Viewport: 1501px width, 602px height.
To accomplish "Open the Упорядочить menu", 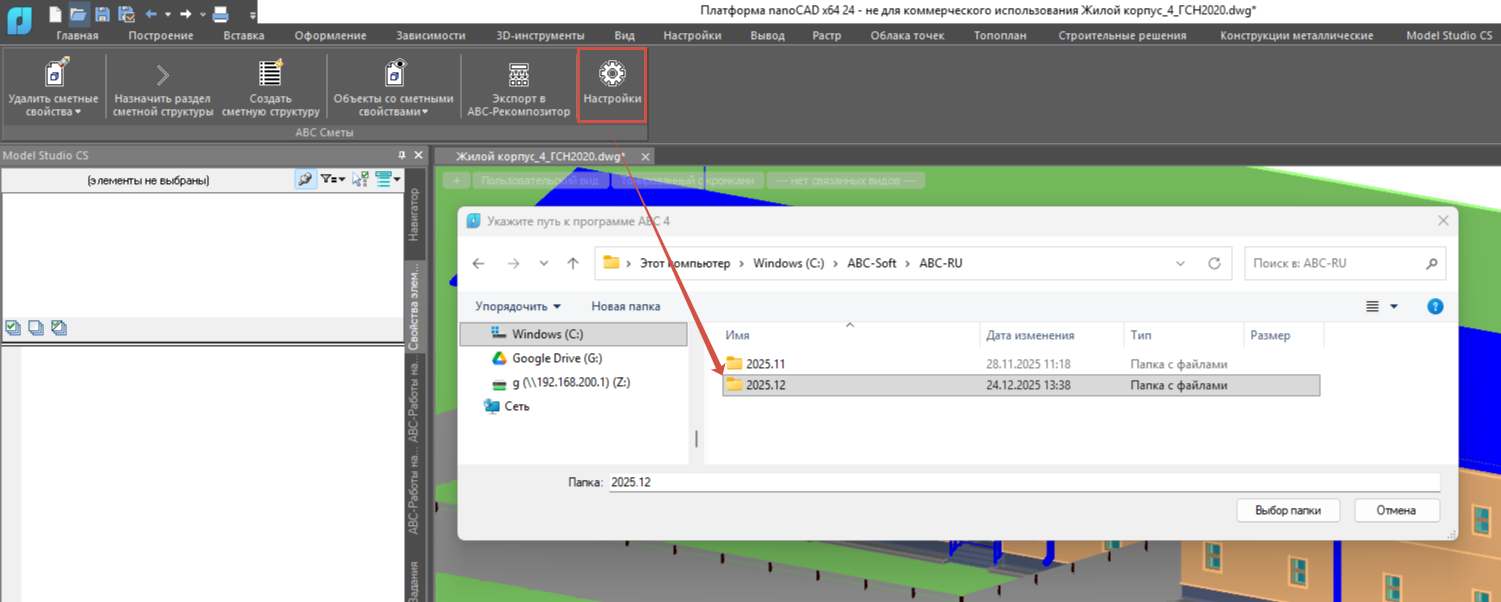I will coord(518,306).
